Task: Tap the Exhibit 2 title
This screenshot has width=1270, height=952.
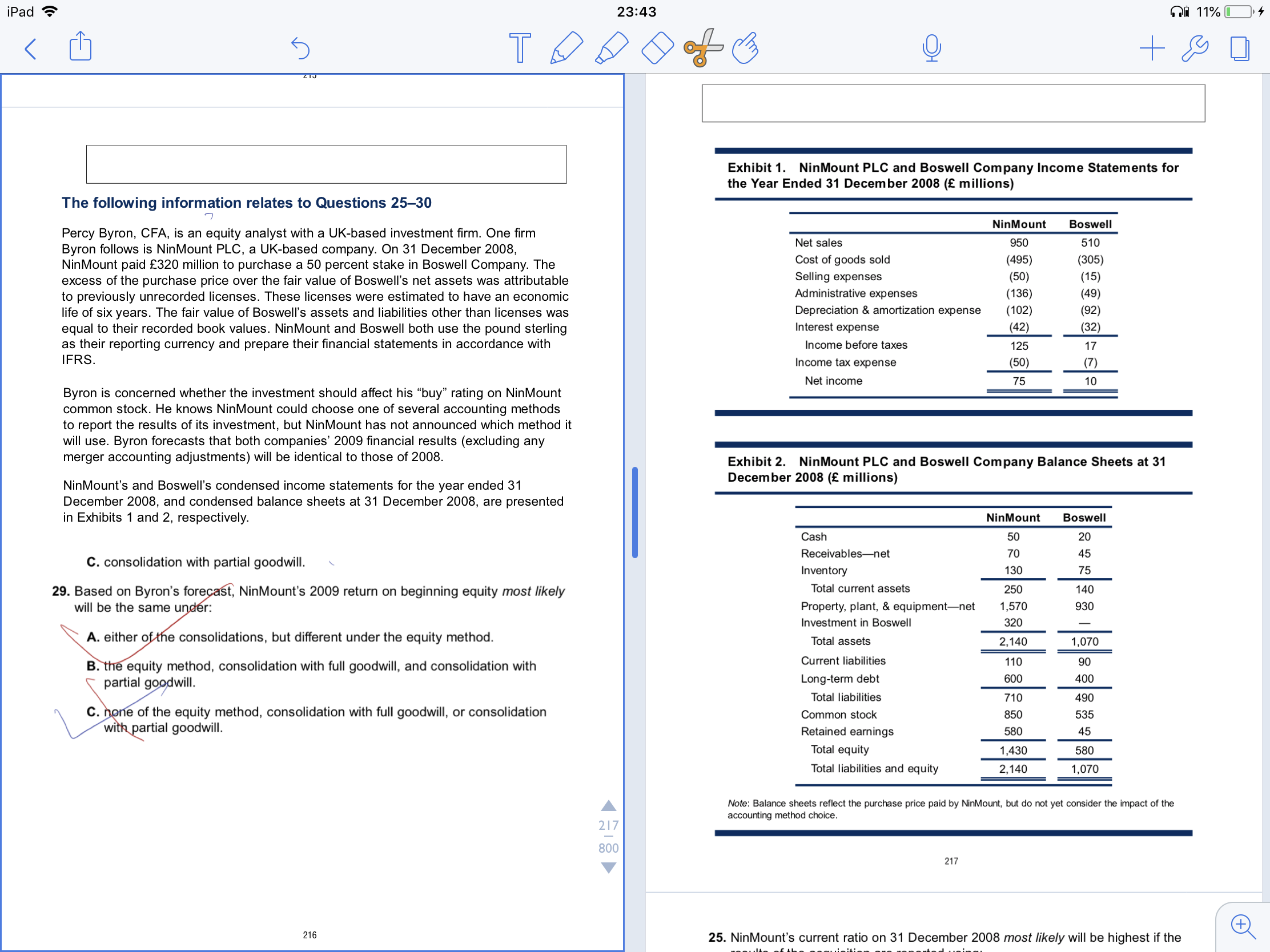Action: (946, 469)
